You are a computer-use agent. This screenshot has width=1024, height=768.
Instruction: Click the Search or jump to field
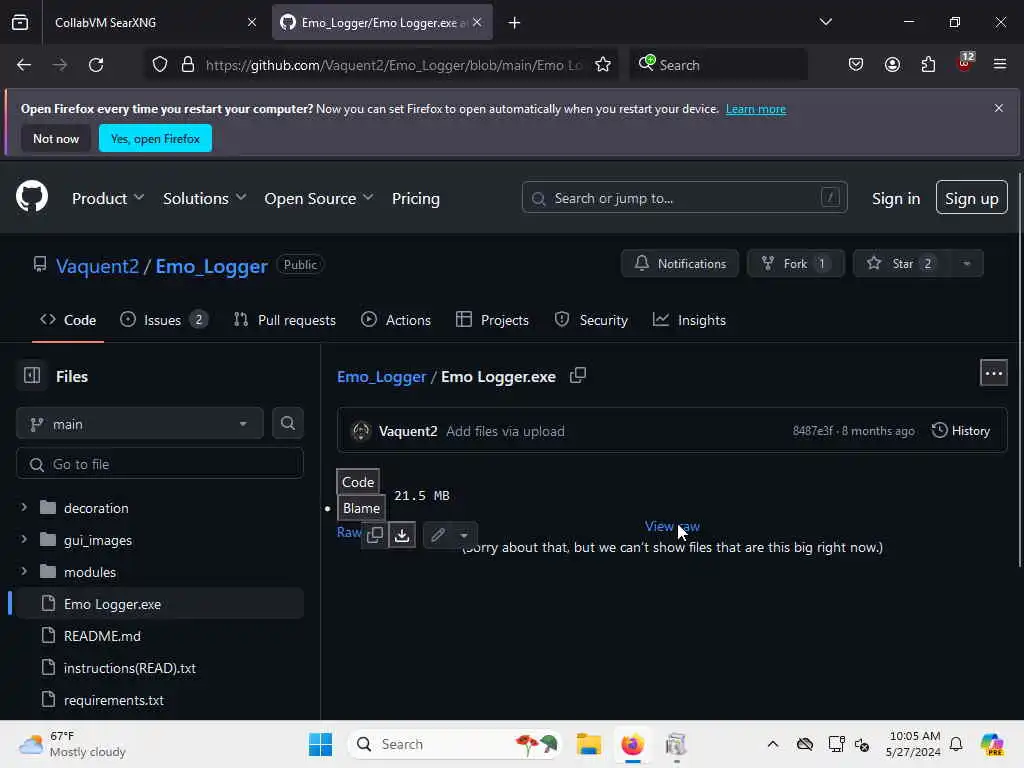pos(684,197)
